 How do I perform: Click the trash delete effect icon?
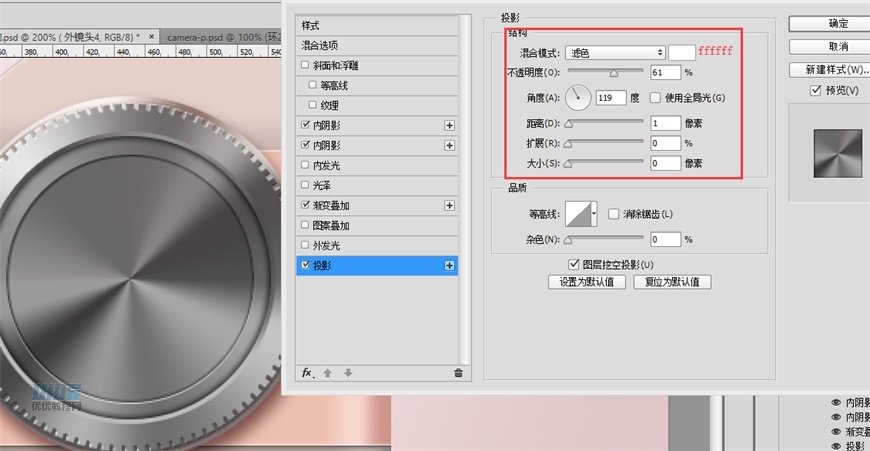coord(458,373)
